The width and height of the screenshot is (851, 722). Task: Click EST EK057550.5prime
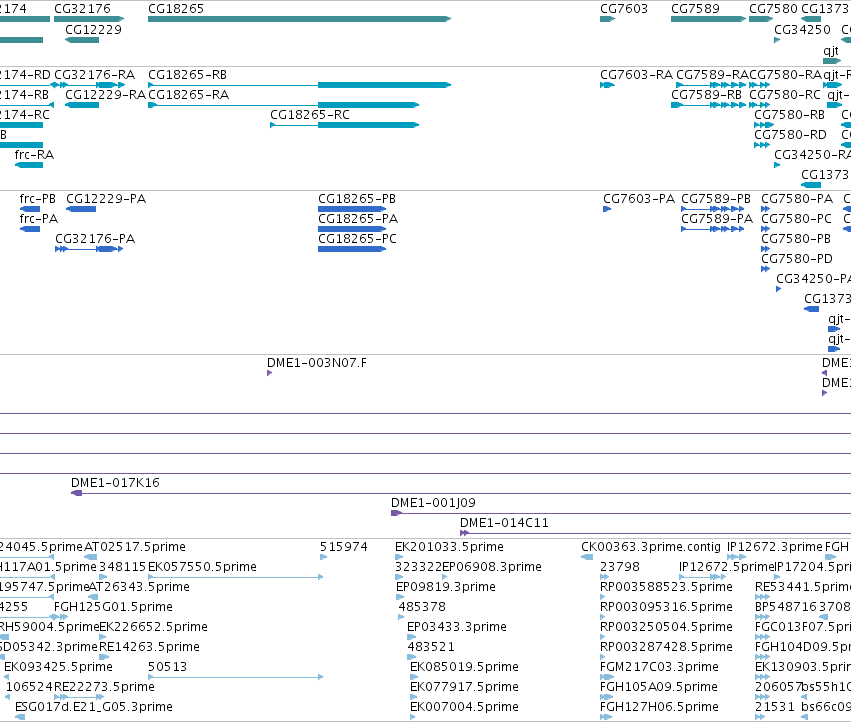coord(236,577)
